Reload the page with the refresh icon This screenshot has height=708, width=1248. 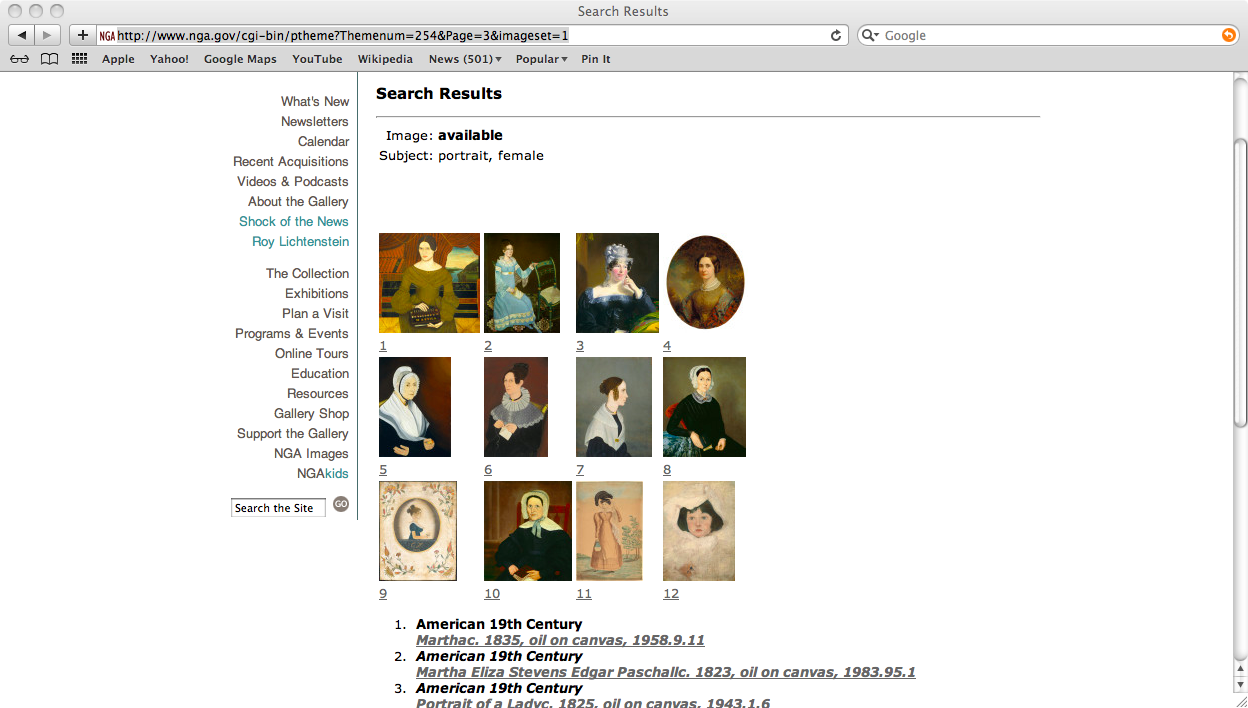coord(836,35)
